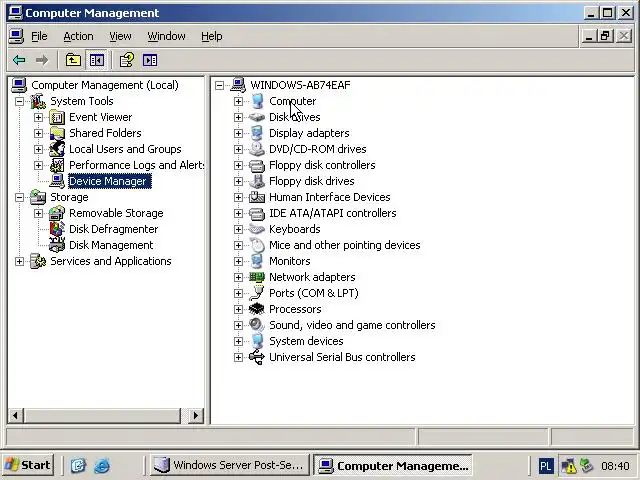Click the Human Interface Devices icon
Viewport: 640px width, 480px height.
pos(257,198)
